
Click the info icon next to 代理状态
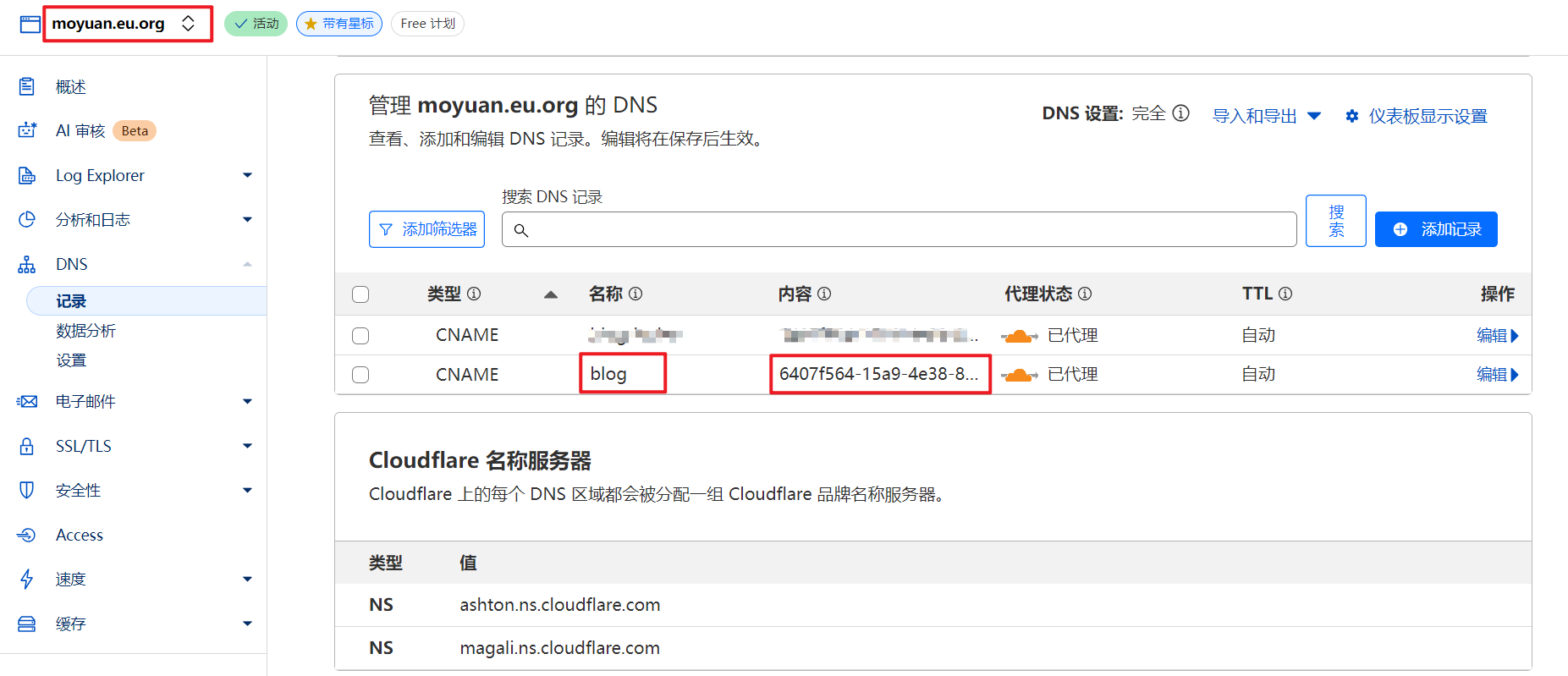1085,294
